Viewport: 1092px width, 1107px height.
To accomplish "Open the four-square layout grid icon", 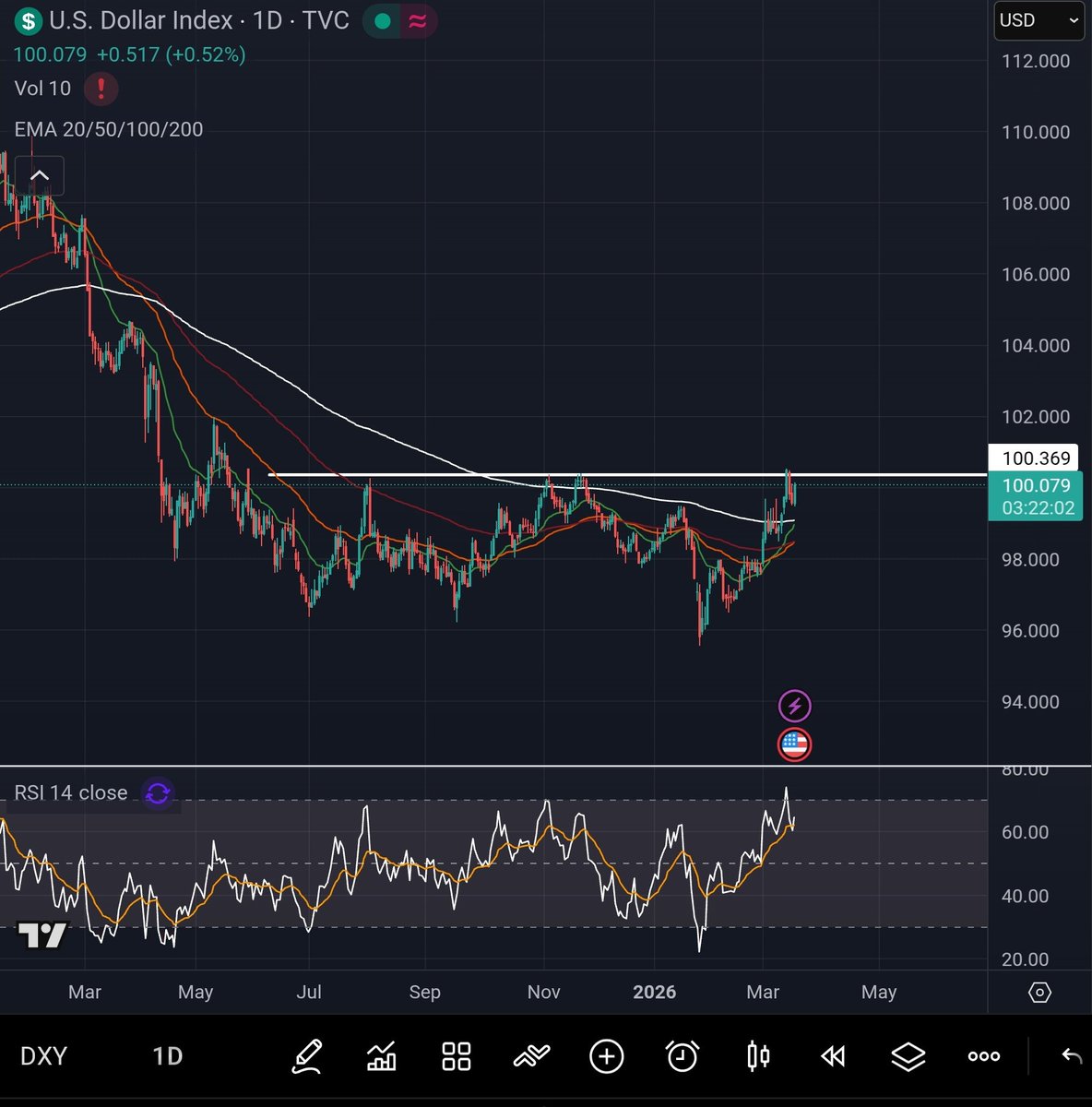I will click(x=457, y=1056).
